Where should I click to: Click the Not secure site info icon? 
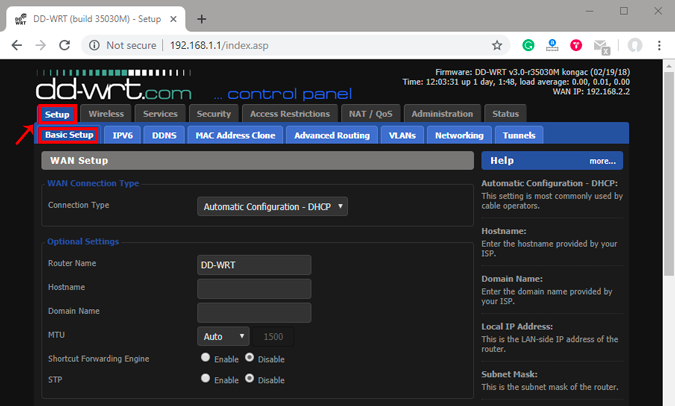[94, 45]
